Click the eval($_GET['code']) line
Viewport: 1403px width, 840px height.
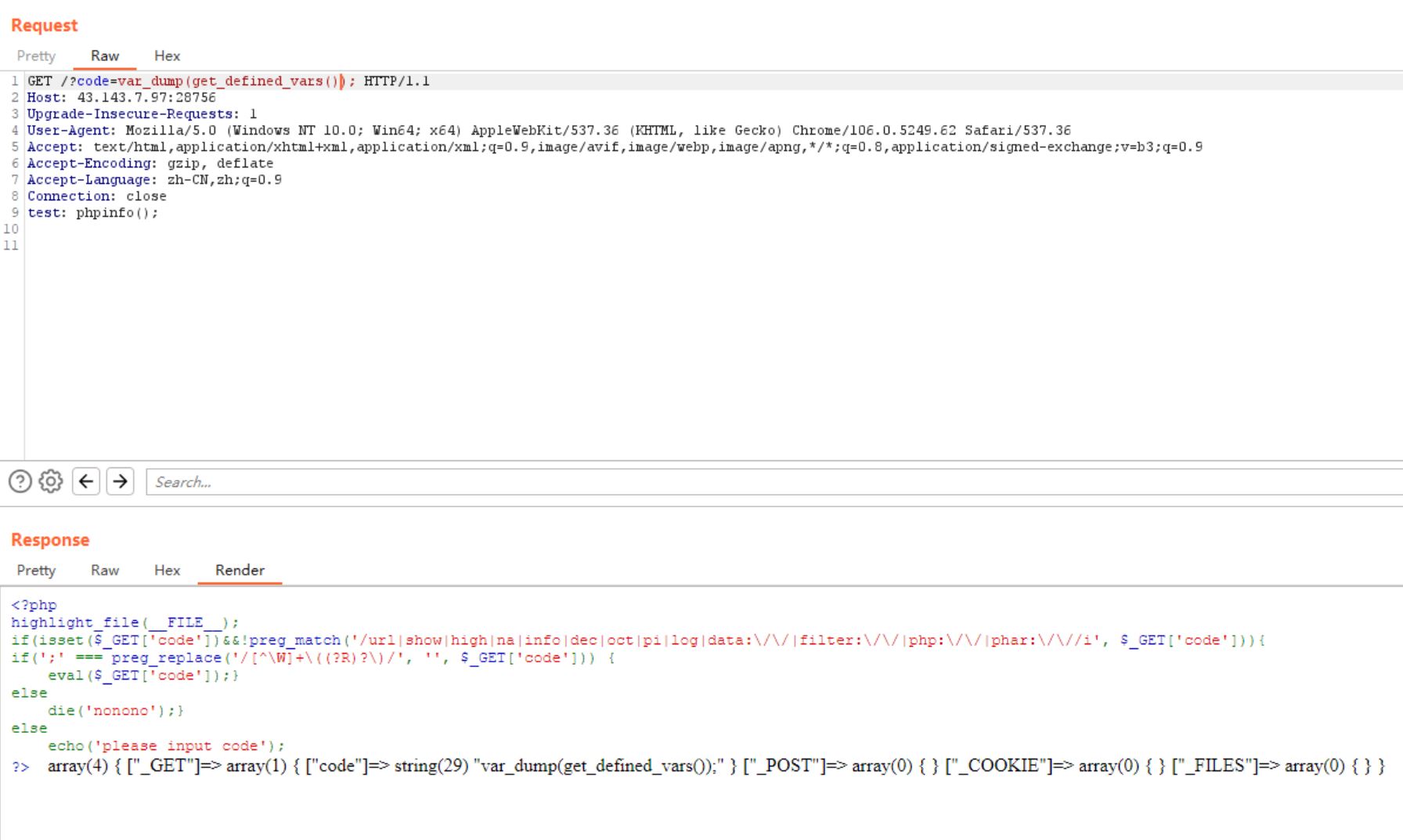tap(143, 675)
